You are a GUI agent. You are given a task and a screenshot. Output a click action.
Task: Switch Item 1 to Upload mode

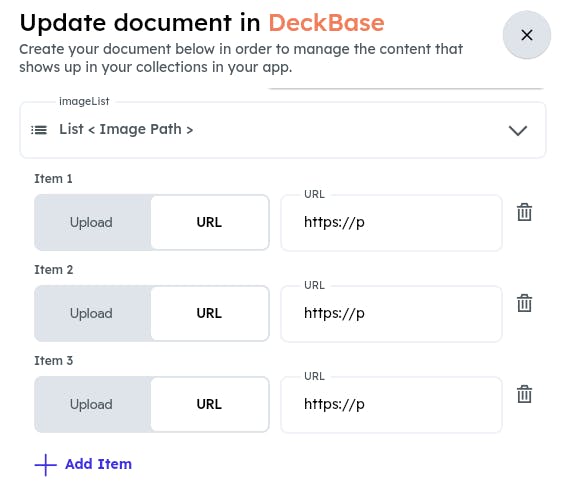[x=93, y=222]
